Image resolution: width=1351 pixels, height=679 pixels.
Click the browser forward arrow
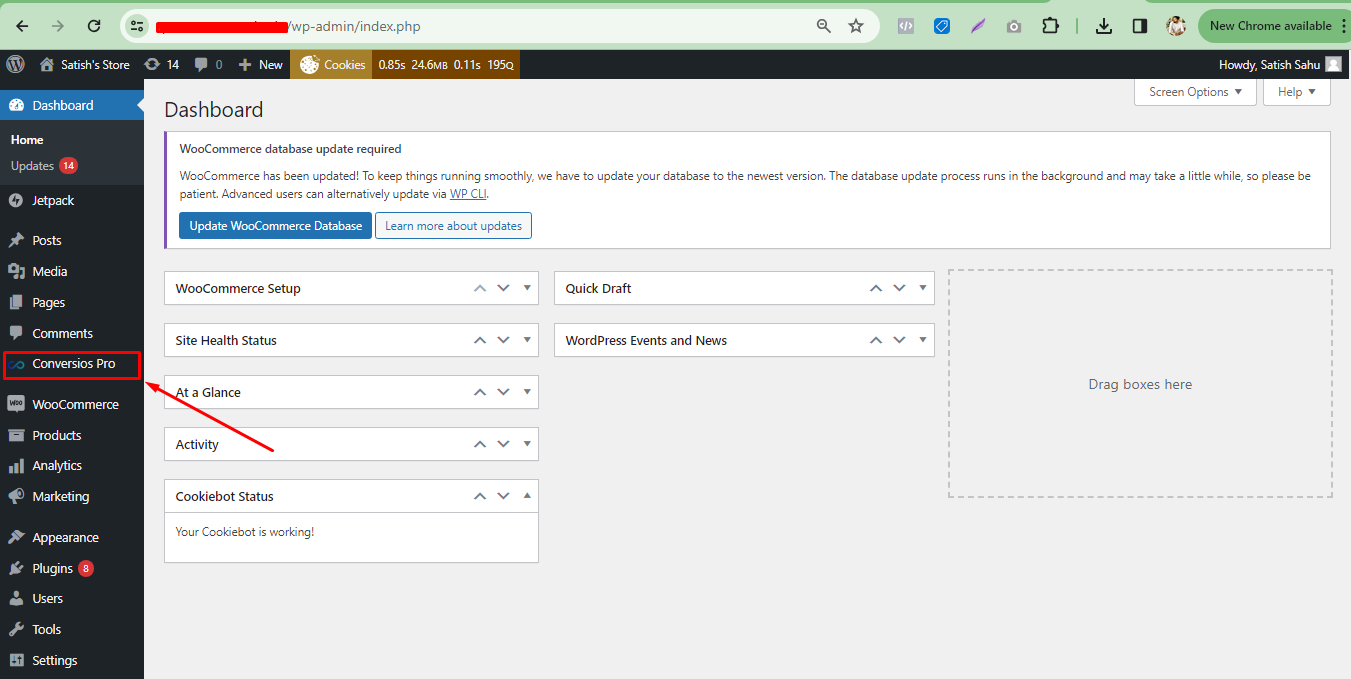point(58,26)
